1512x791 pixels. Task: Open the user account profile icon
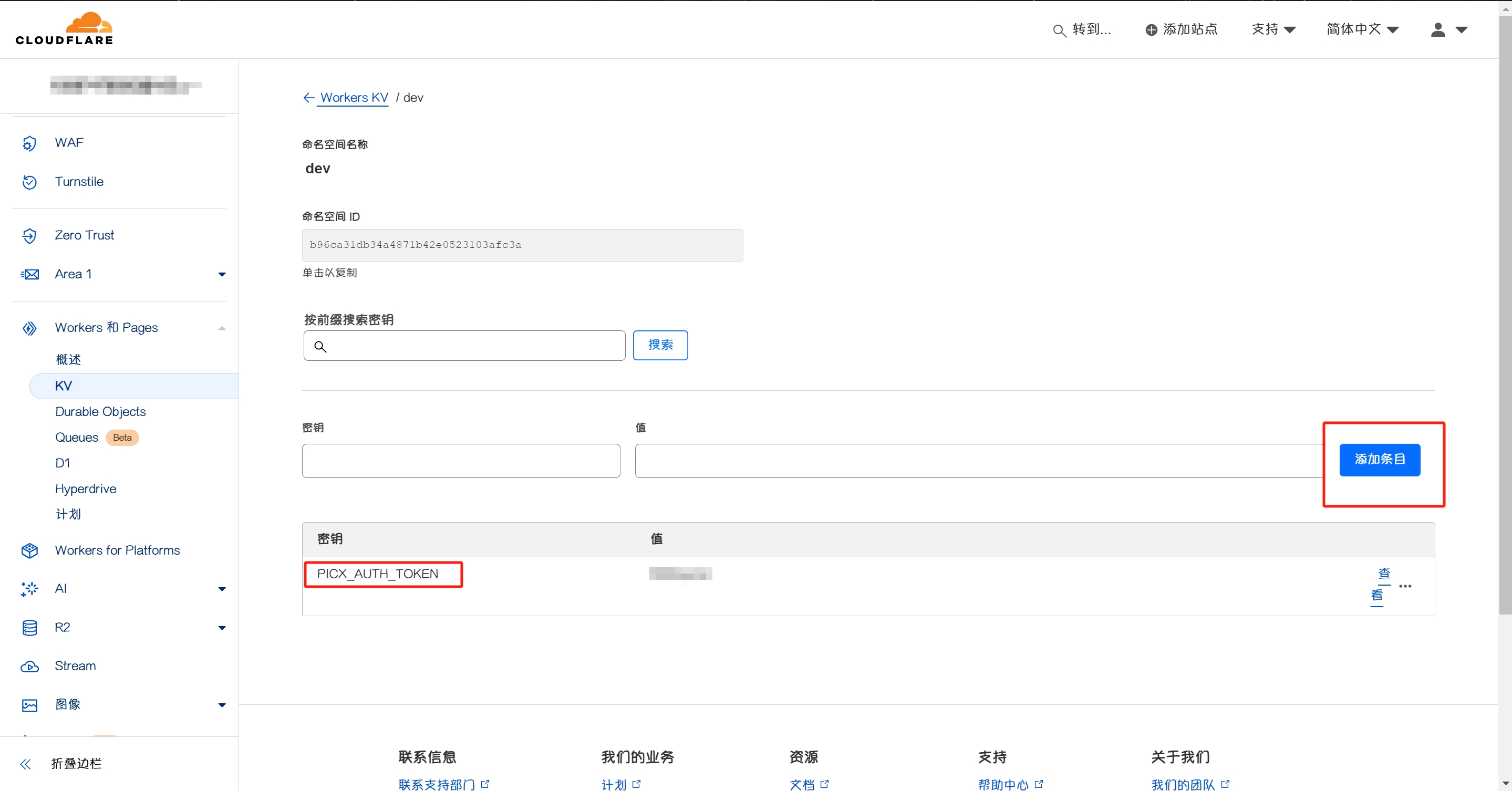click(1438, 29)
